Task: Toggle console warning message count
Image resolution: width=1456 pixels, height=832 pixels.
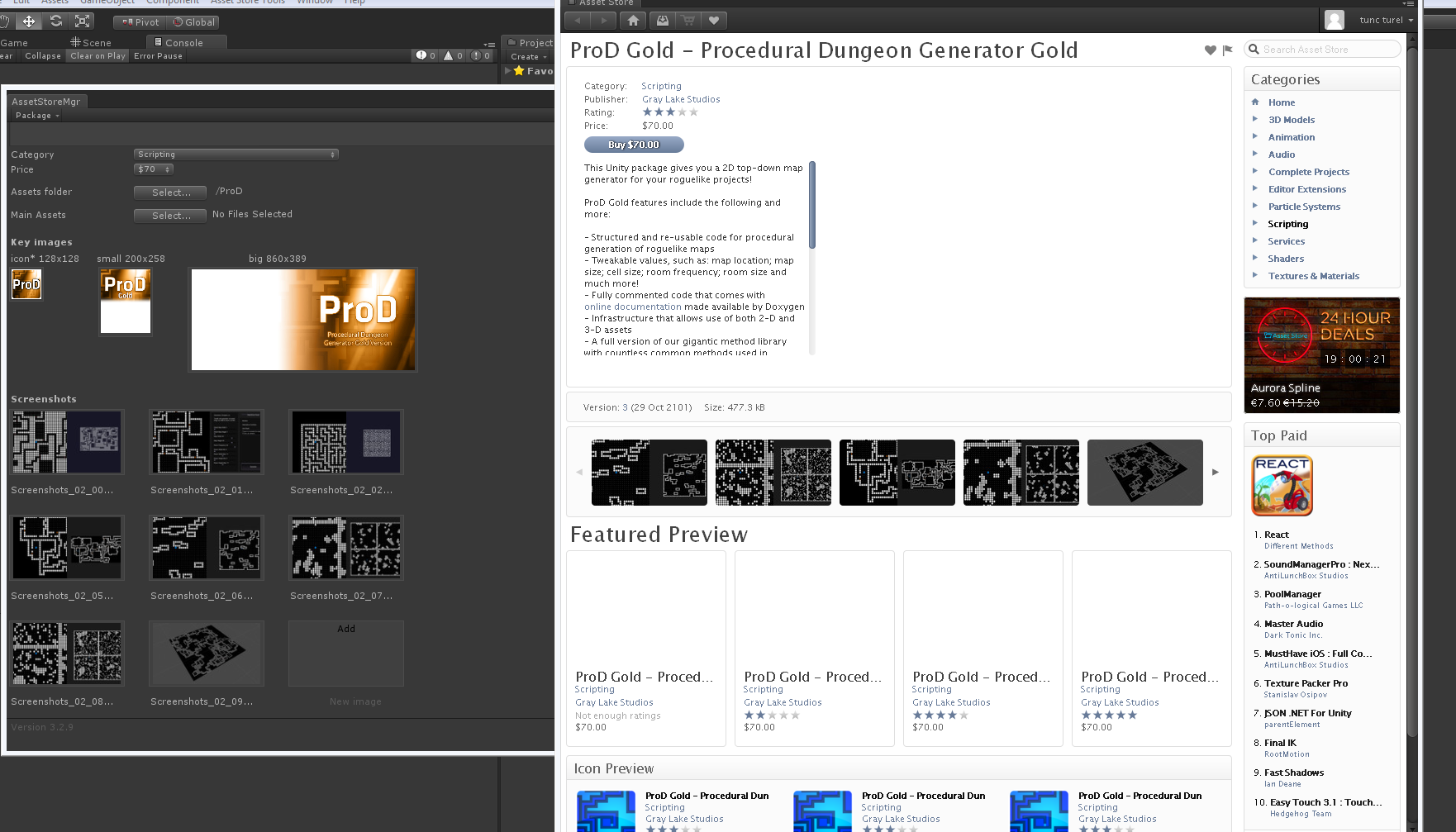Action: (x=454, y=55)
